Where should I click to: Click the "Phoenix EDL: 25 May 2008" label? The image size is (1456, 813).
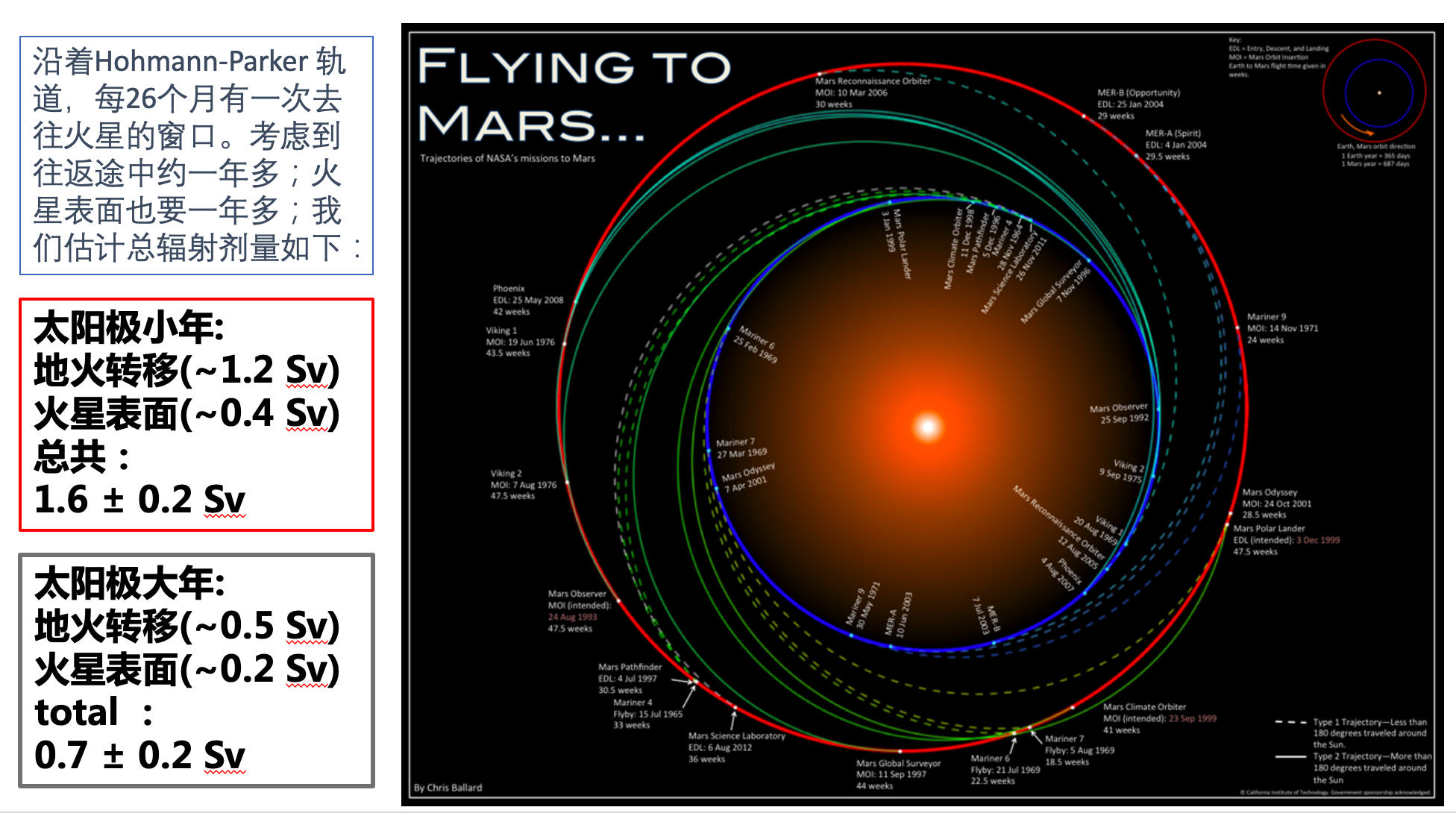click(527, 300)
